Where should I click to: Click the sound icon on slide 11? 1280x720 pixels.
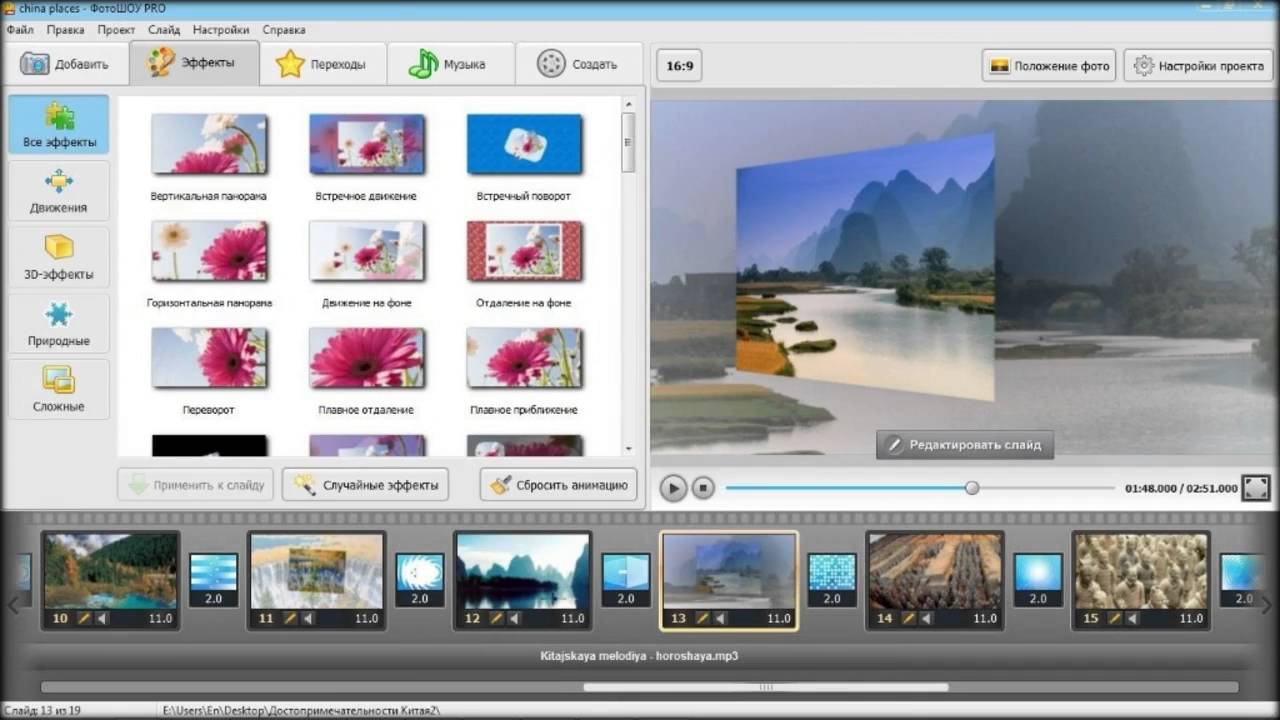[307, 619]
